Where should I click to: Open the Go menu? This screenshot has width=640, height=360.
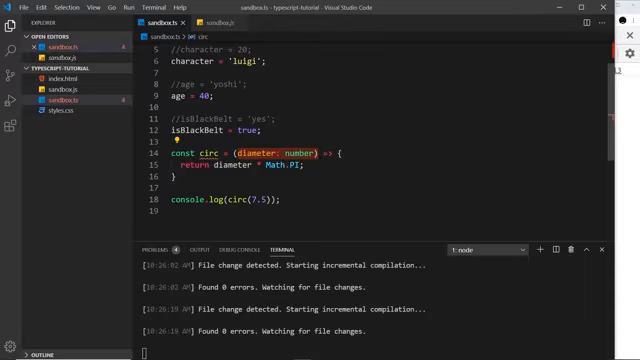coord(112,7)
